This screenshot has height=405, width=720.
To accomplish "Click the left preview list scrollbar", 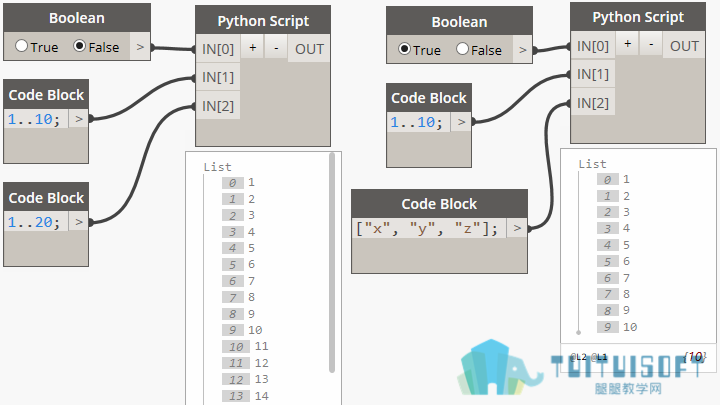I will [332, 263].
